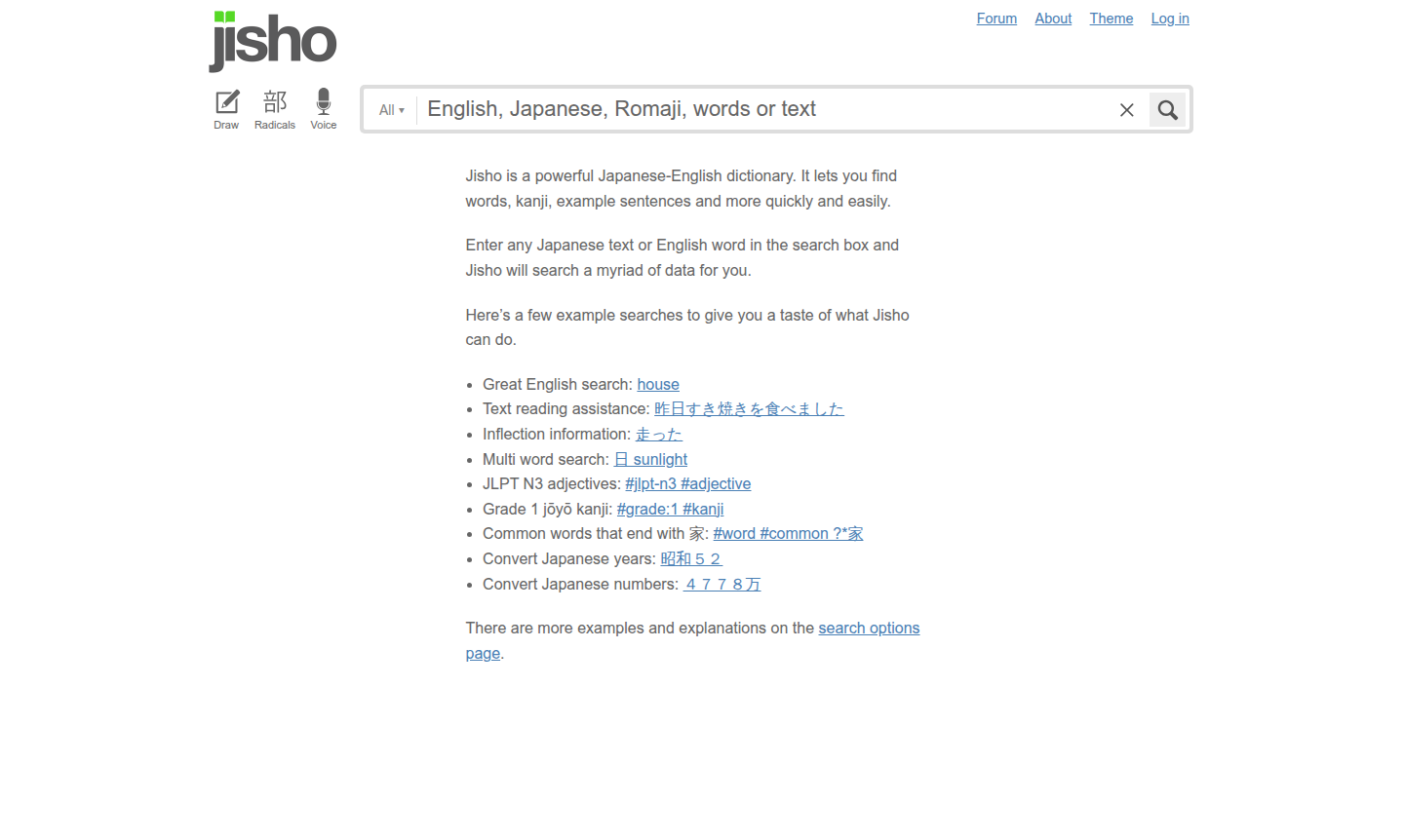This screenshot has width=1404, height=840.
Task: Open the Radicals search tool
Action: click(x=275, y=108)
